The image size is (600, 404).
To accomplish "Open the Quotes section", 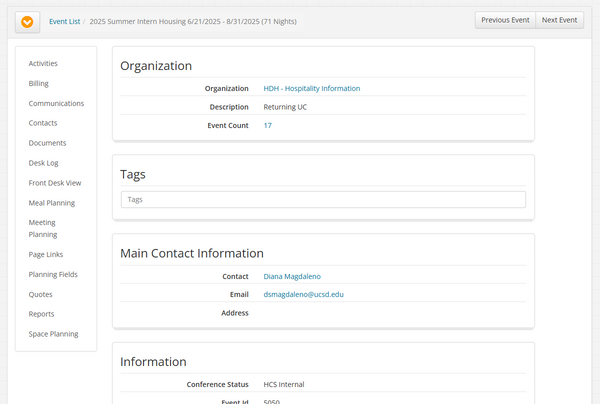I will click(41, 294).
